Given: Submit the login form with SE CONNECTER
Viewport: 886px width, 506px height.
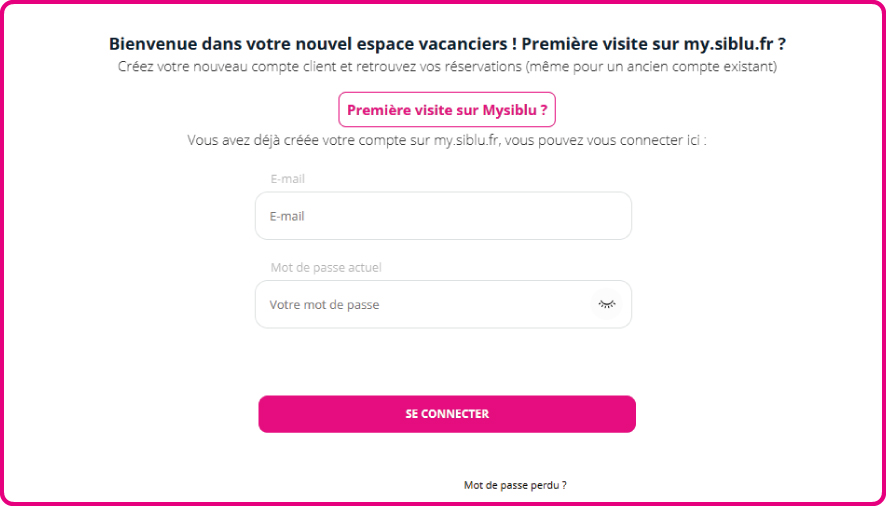Looking at the screenshot, I should coord(447,414).
